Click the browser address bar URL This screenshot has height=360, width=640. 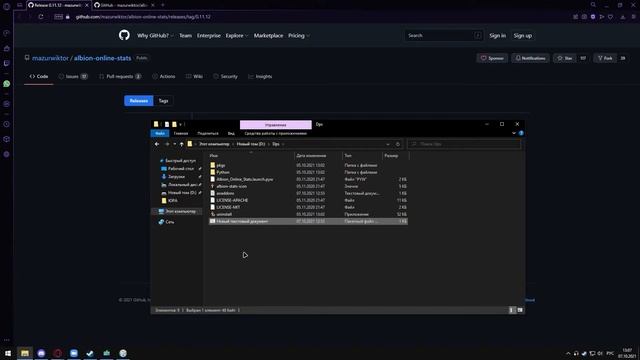point(143,17)
